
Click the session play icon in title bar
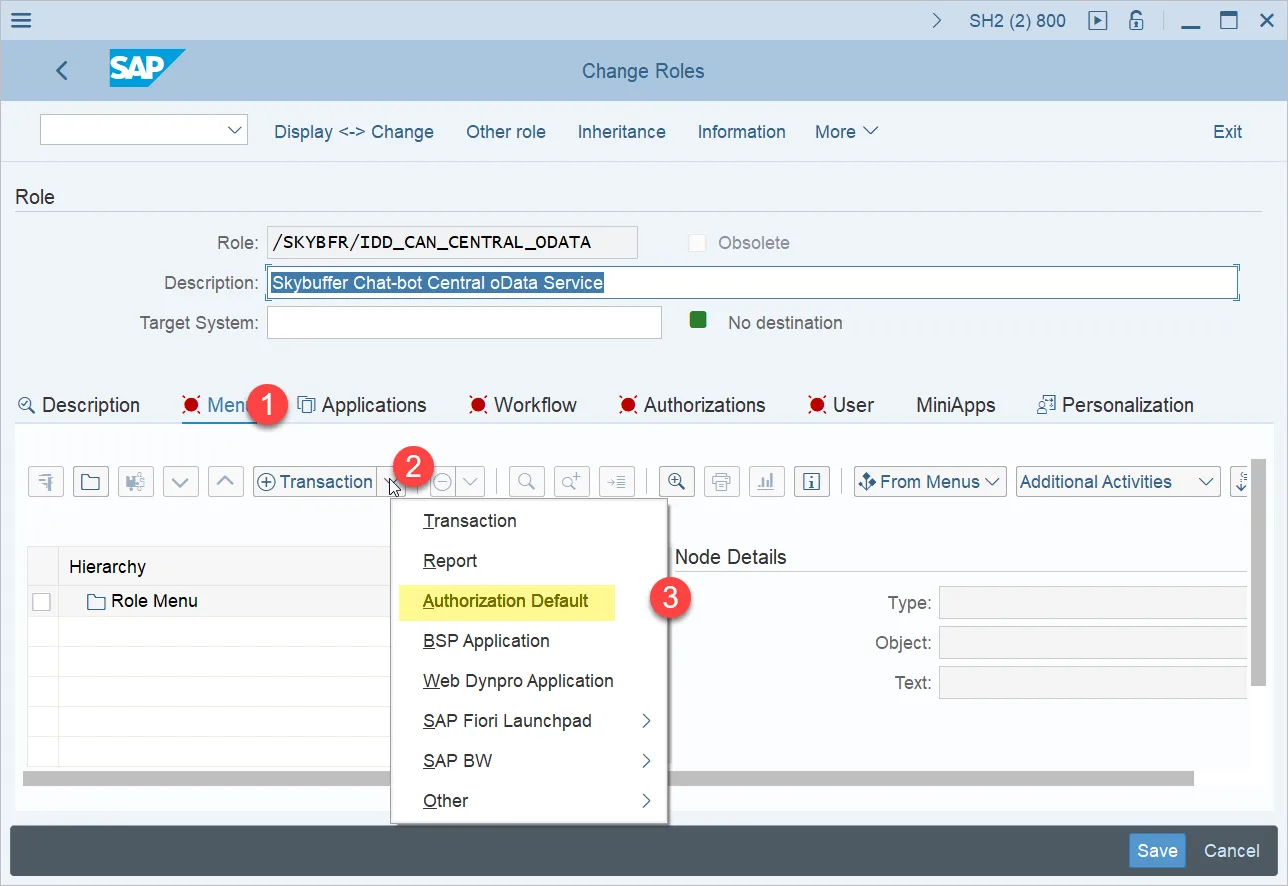coord(1098,20)
